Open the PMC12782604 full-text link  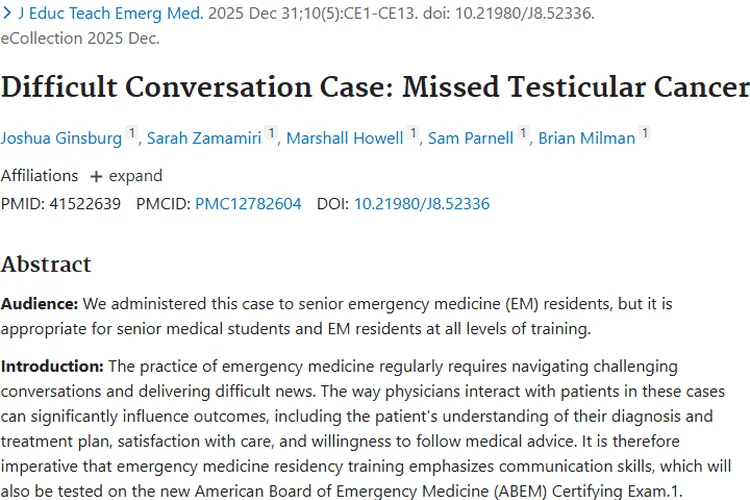coord(248,204)
